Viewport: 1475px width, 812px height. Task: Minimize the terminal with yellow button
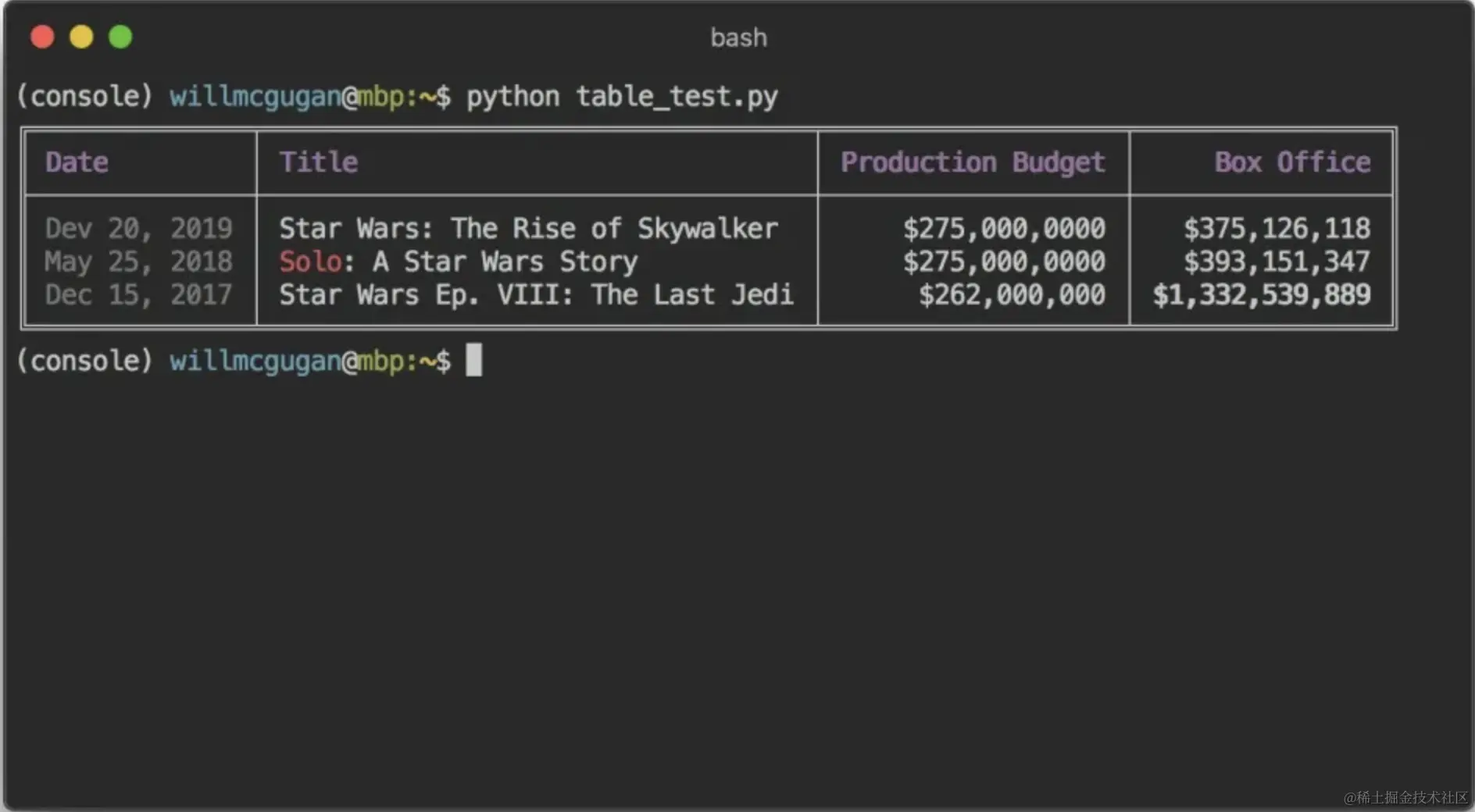[x=81, y=37]
